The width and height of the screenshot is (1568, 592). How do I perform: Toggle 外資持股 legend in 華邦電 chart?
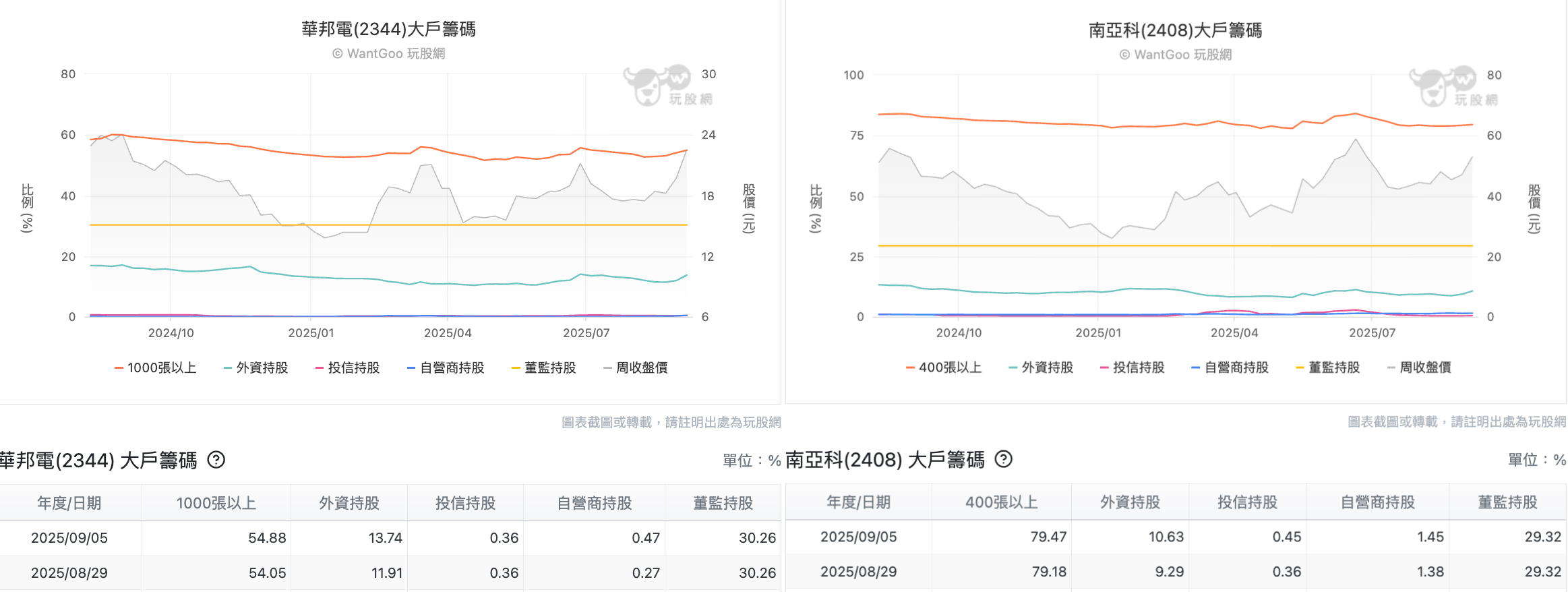click(x=256, y=367)
